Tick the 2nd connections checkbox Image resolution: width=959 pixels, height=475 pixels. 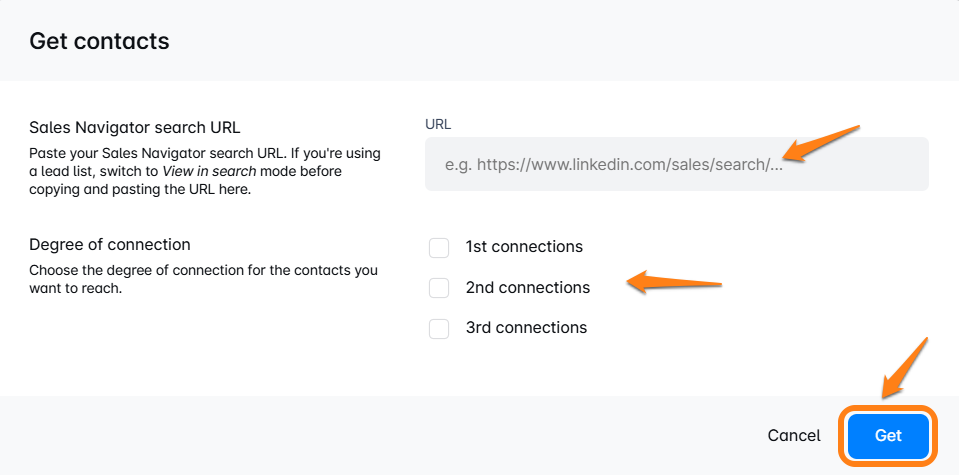point(439,288)
